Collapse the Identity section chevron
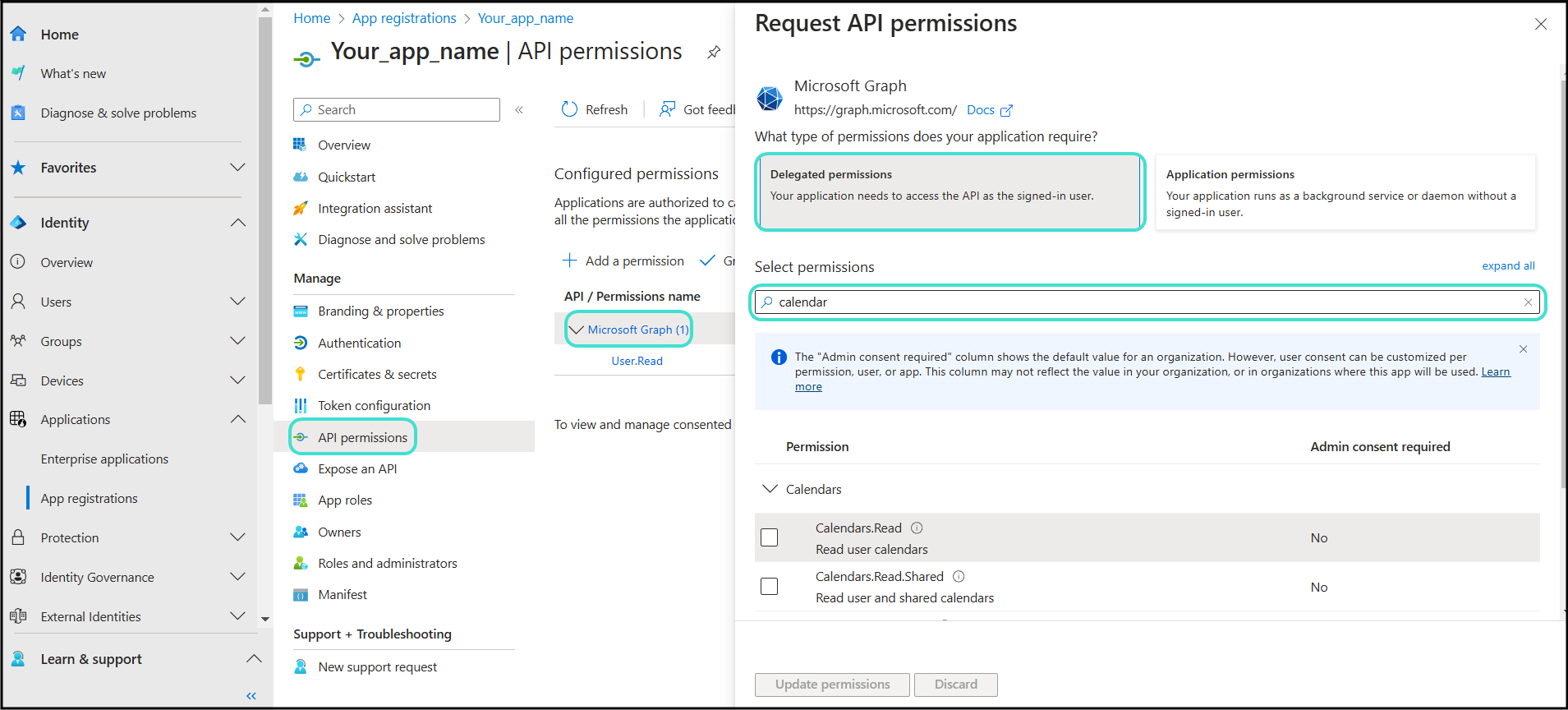1568x710 pixels. pos(237,223)
